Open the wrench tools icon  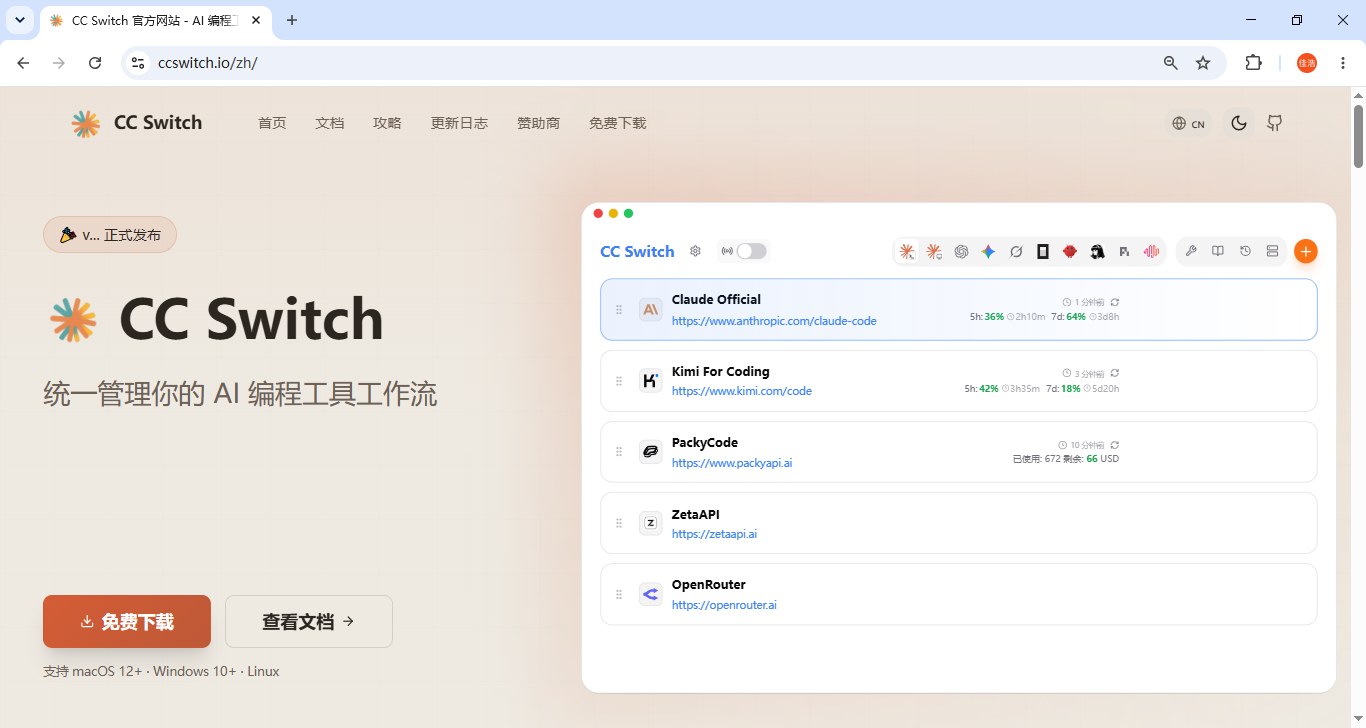[x=1191, y=251]
